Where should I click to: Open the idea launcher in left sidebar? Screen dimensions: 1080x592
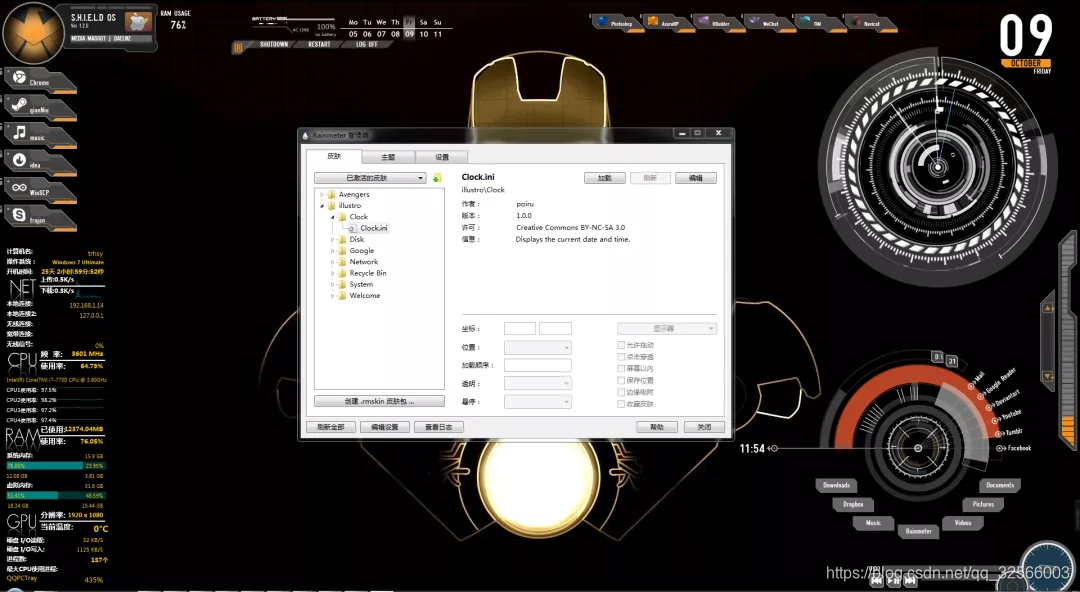(x=39, y=162)
